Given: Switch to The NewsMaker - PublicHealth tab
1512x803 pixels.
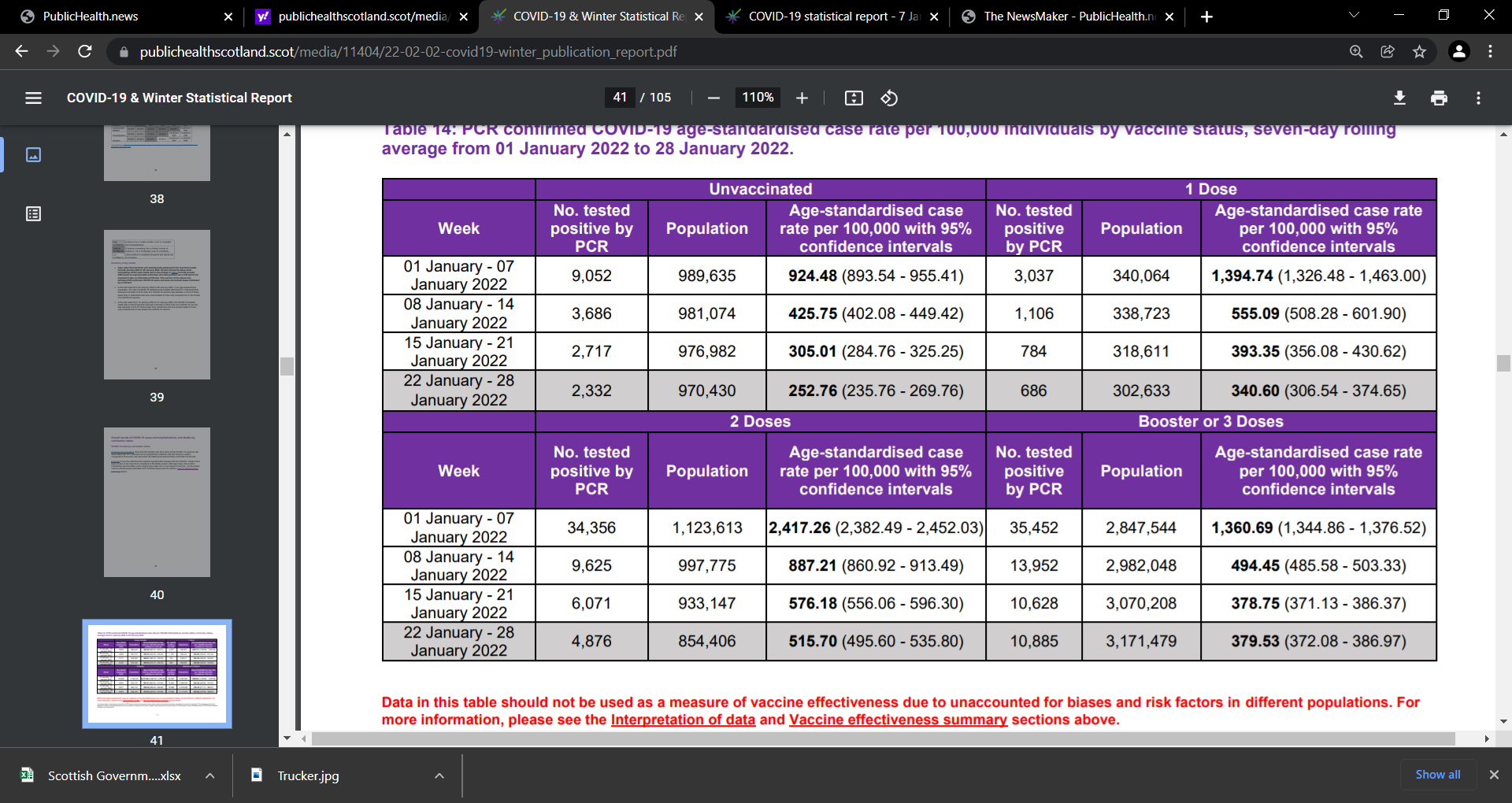Looking at the screenshot, I should point(1067,17).
